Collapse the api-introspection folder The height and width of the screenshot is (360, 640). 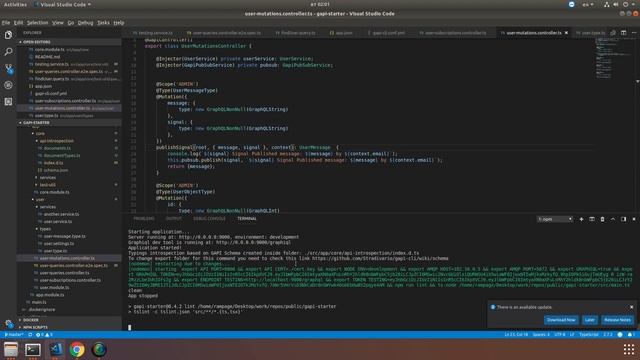57,141
